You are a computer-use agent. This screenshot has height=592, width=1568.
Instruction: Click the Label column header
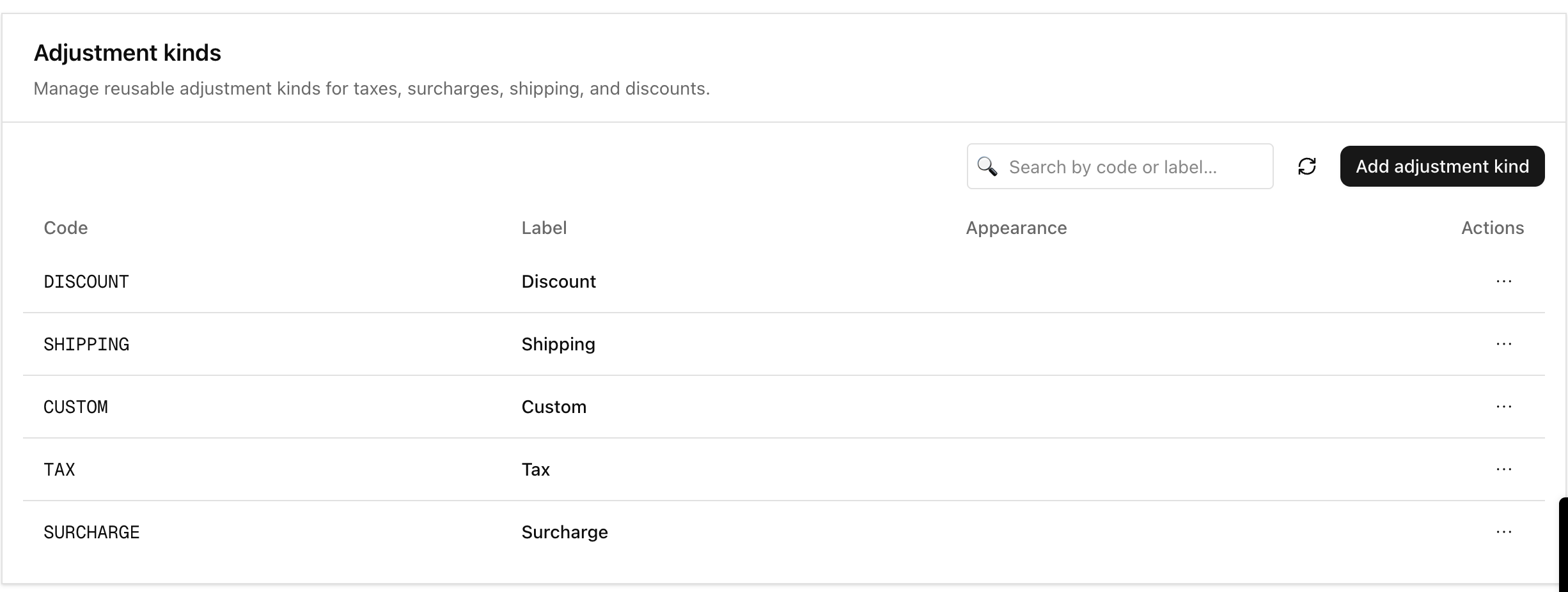[x=544, y=228]
